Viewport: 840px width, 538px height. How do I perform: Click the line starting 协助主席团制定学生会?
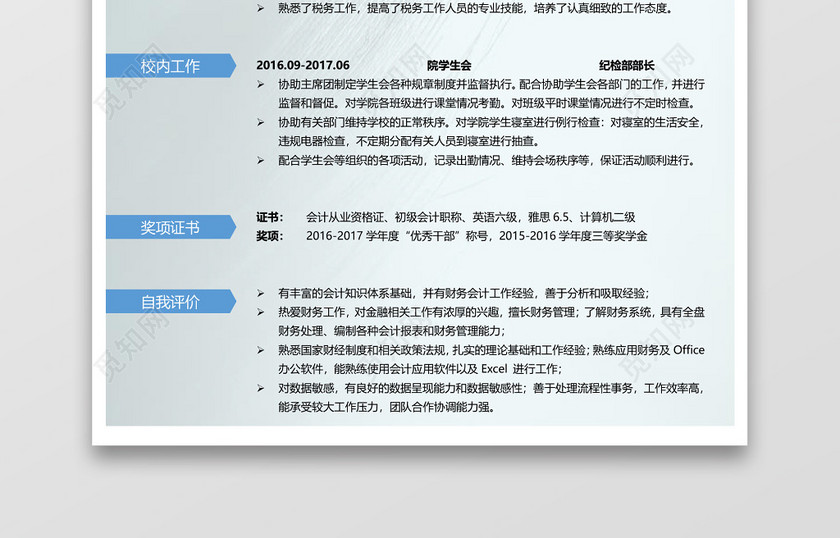[491, 84]
